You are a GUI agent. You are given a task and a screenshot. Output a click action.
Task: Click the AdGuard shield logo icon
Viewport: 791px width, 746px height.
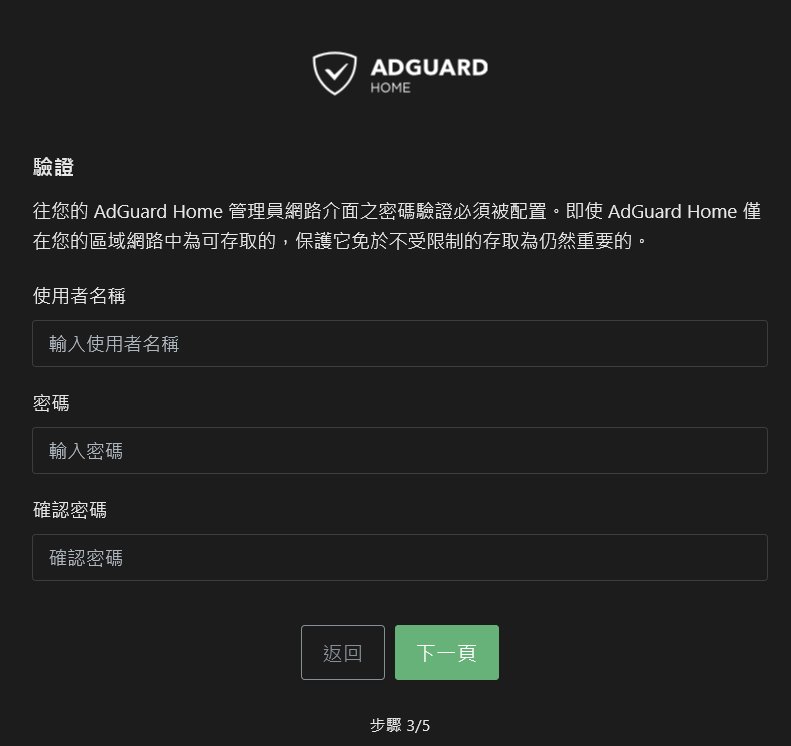334,74
